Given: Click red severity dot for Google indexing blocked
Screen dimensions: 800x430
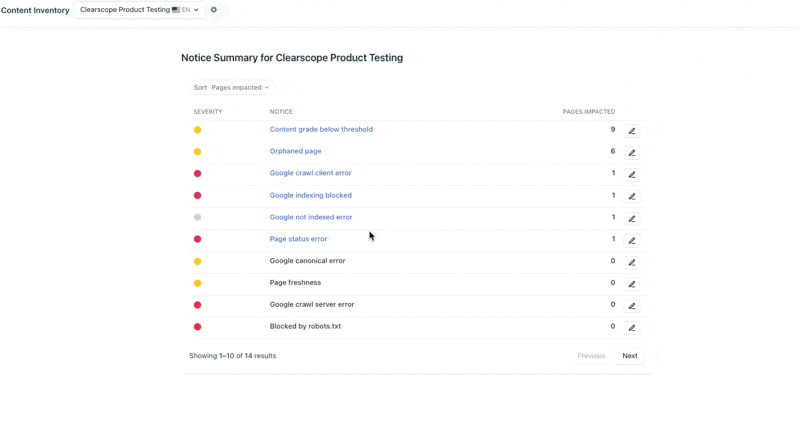Looking at the screenshot, I should 197,195.
